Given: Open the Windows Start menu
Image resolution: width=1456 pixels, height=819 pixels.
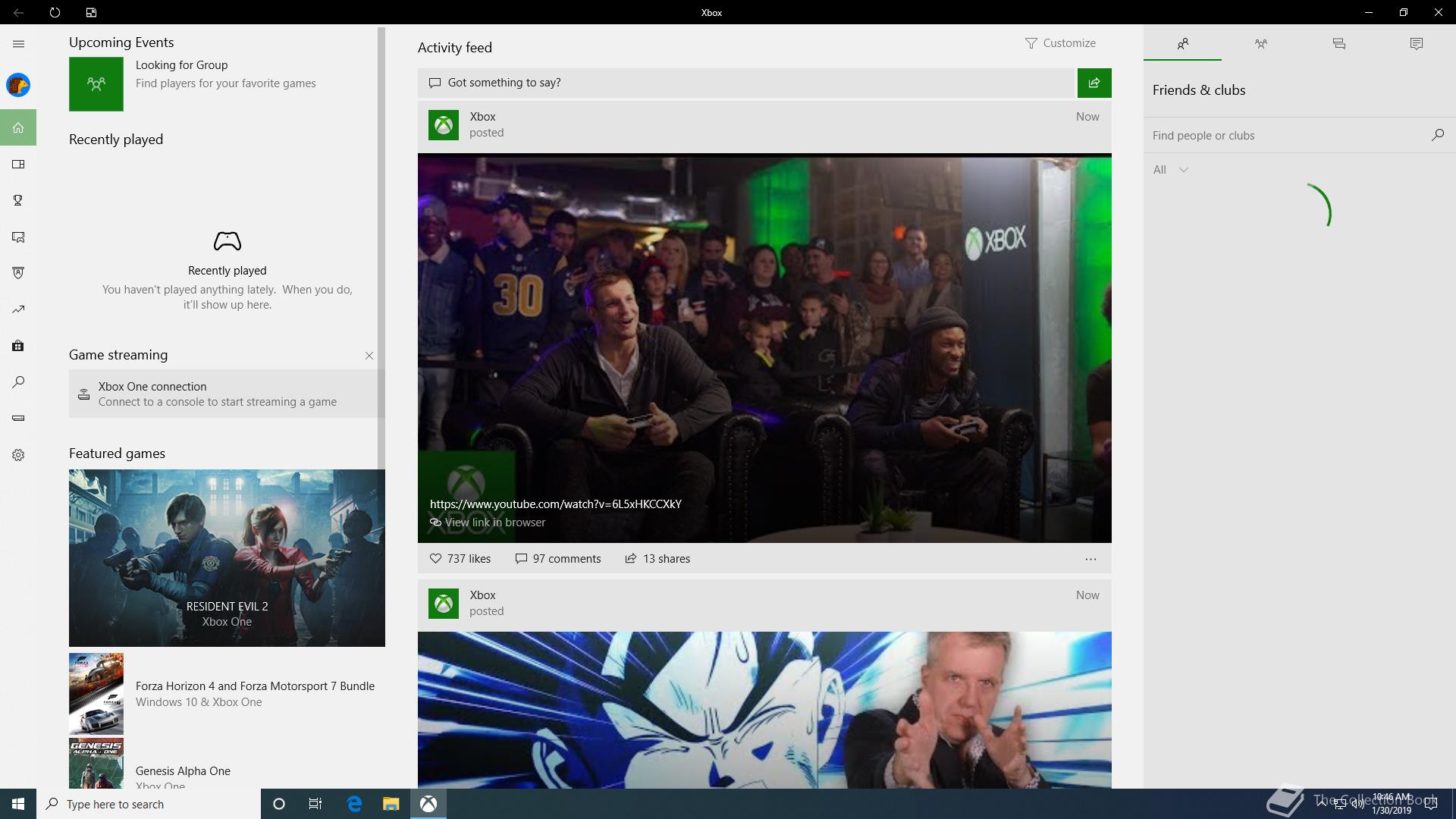Looking at the screenshot, I should pos(18,804).
